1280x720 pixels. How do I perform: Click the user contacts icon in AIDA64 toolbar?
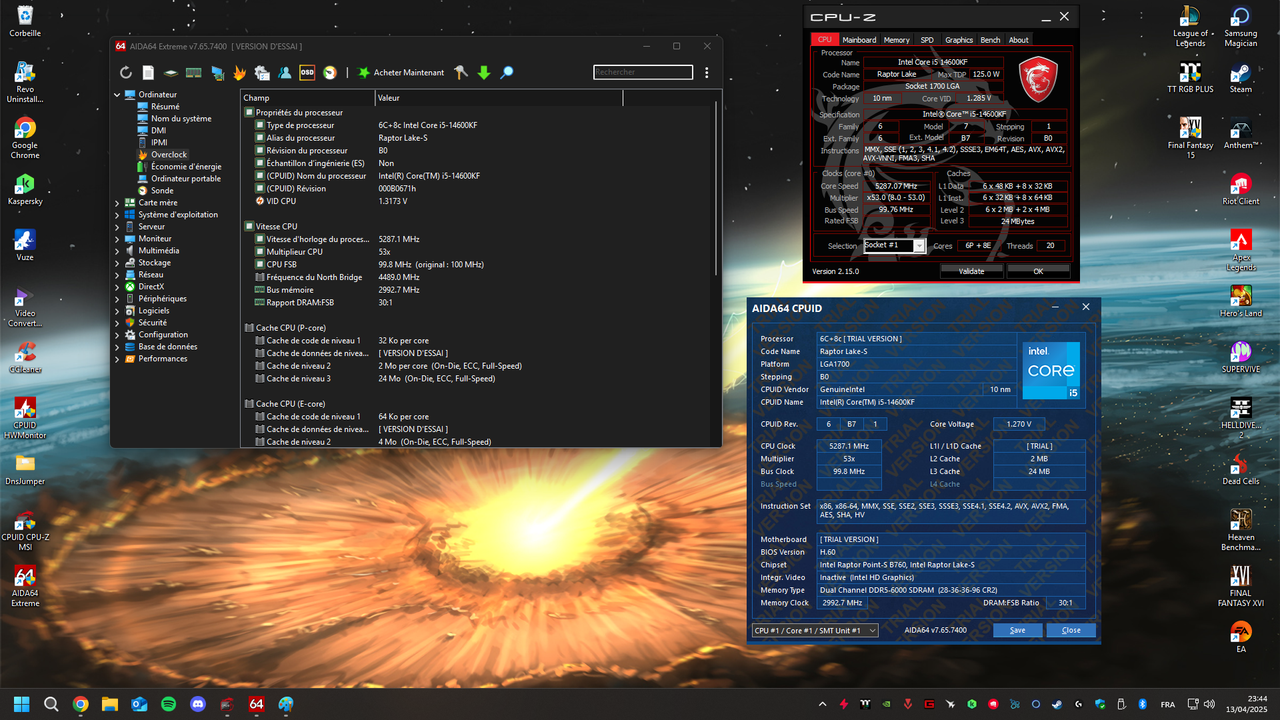click(x=285, y=72)
